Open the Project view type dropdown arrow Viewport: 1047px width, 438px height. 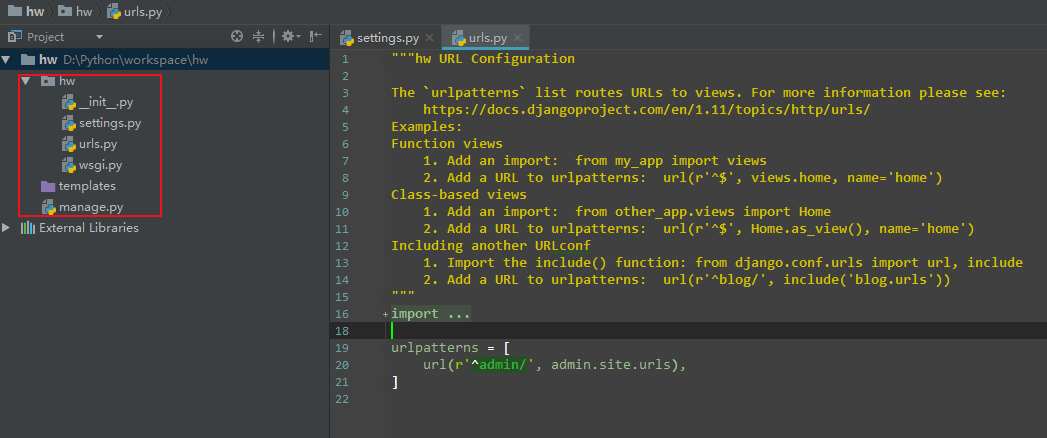click(99, 37)
